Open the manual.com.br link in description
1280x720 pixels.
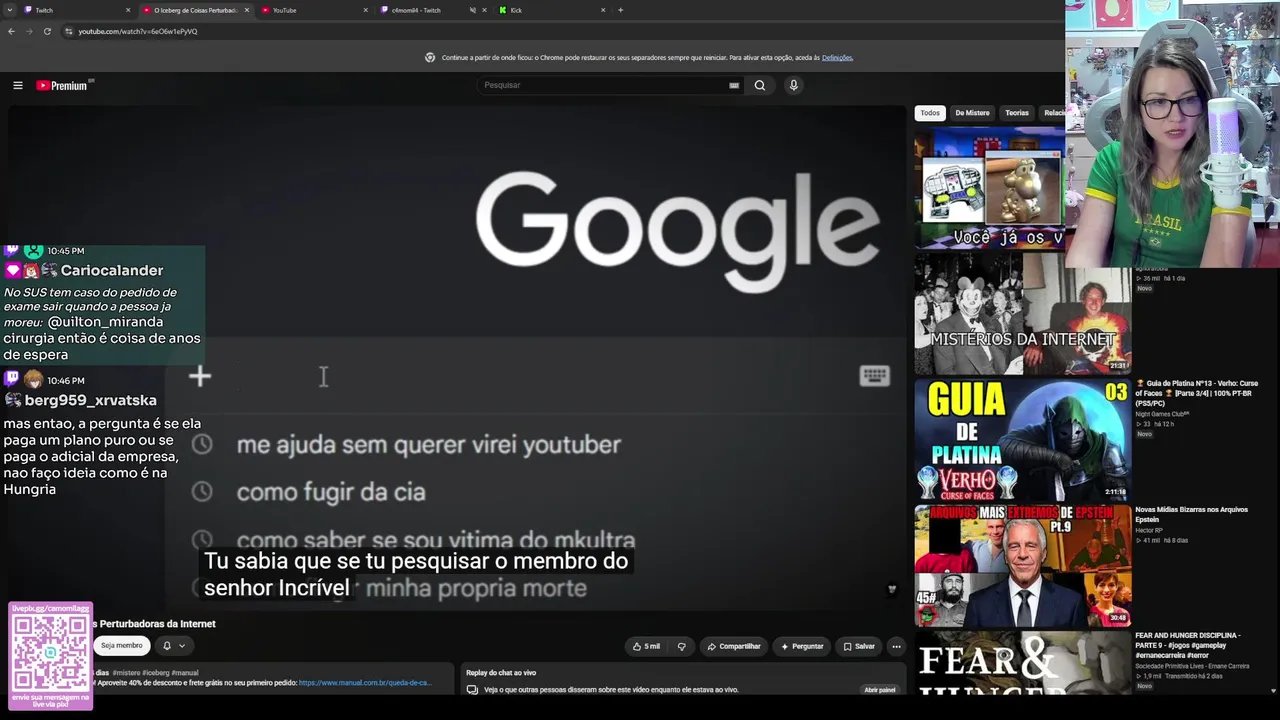(365, 683)
